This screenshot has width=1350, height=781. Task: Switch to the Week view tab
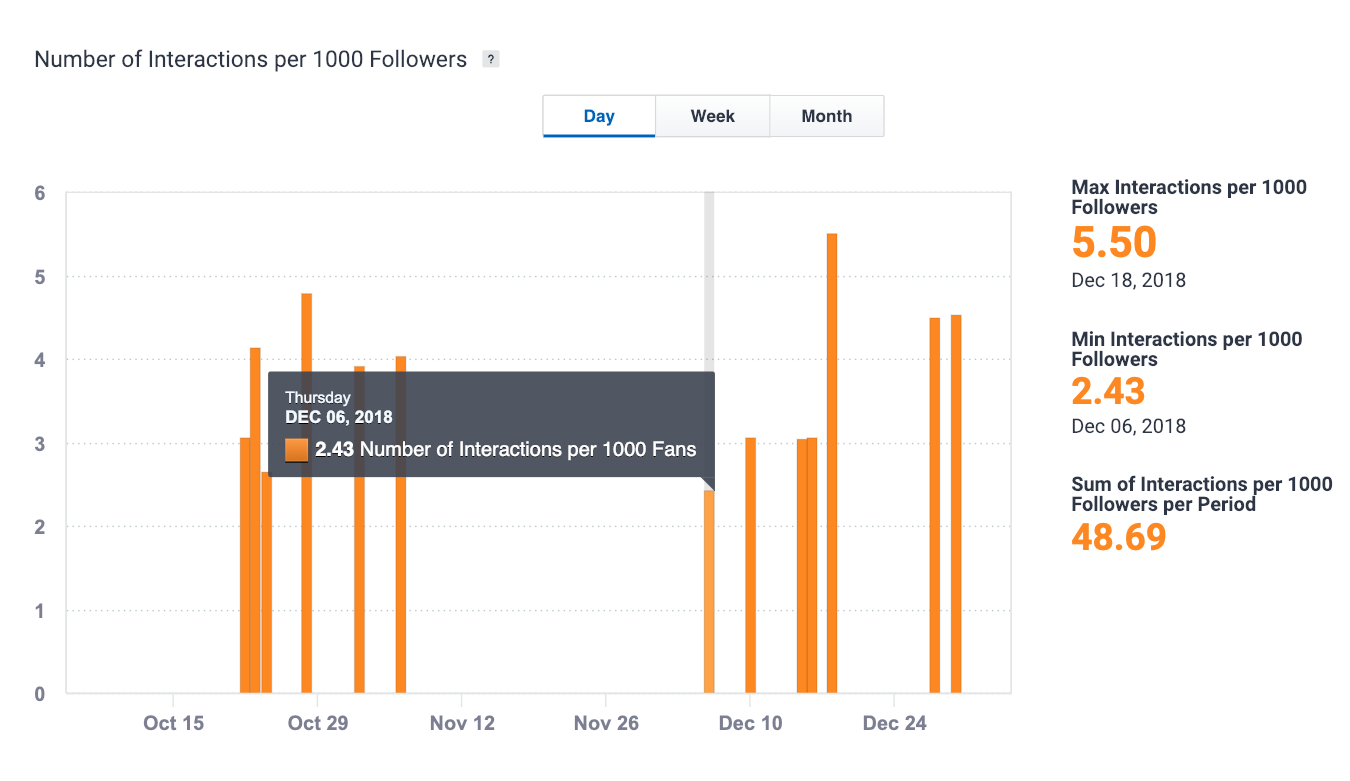coord(712,116)
